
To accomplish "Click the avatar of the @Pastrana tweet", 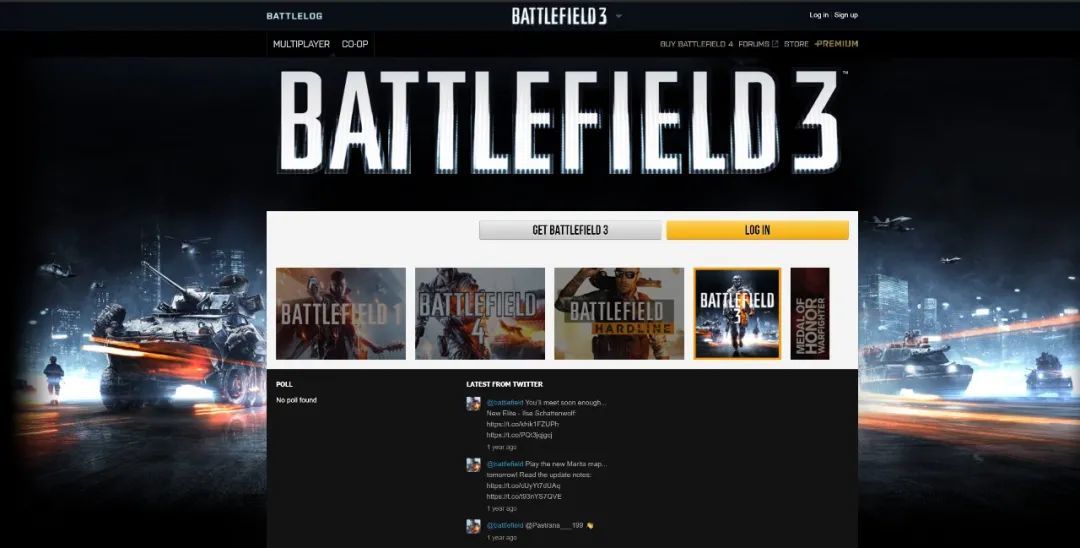I will click(473, 527).
